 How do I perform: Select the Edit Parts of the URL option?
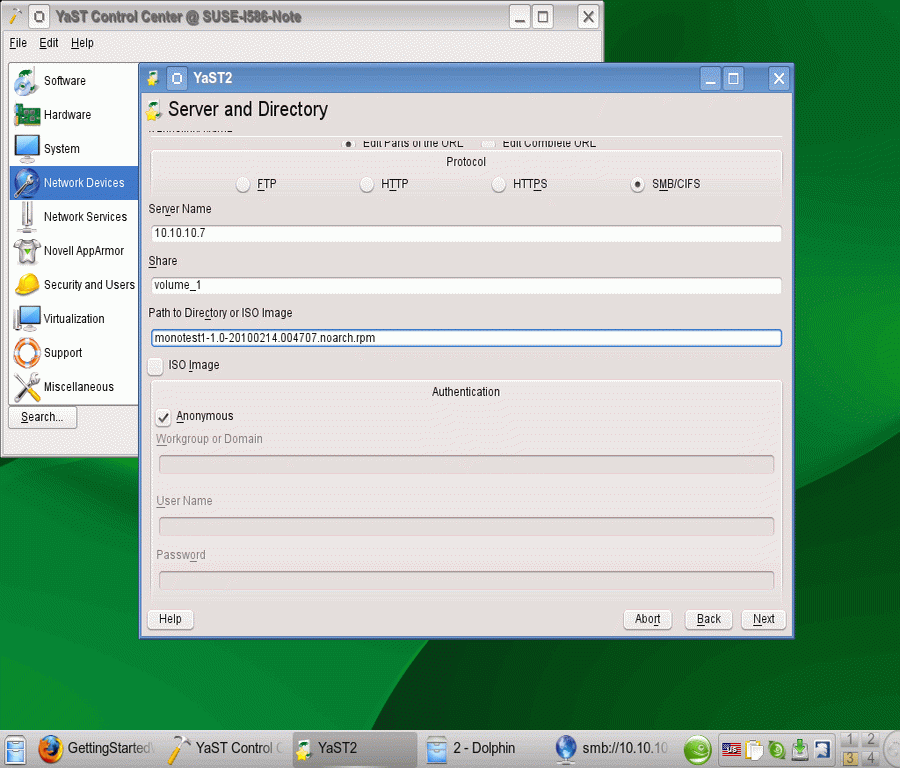point(348,143)
